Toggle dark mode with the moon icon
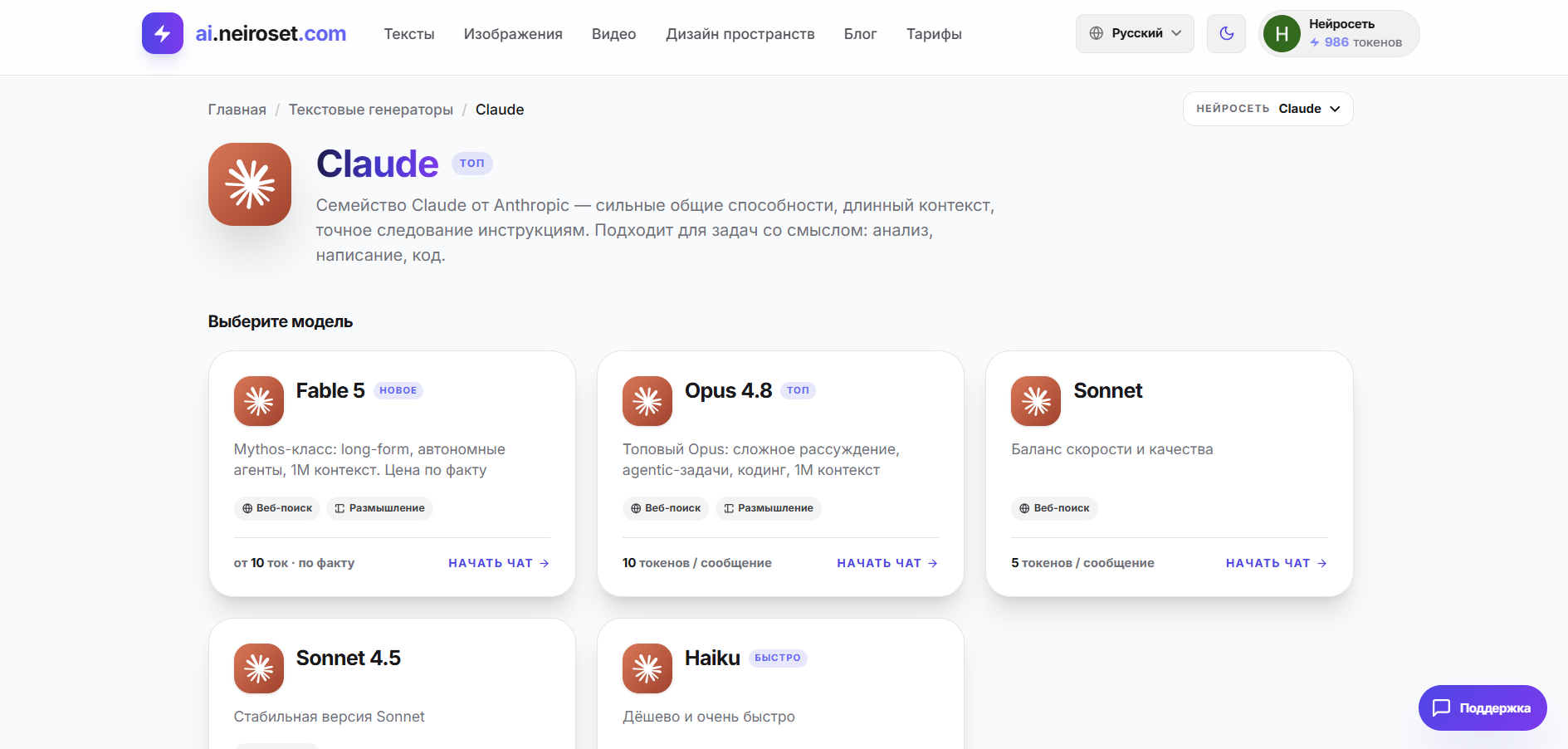The image size is (1568, 749). [1226, 33]
